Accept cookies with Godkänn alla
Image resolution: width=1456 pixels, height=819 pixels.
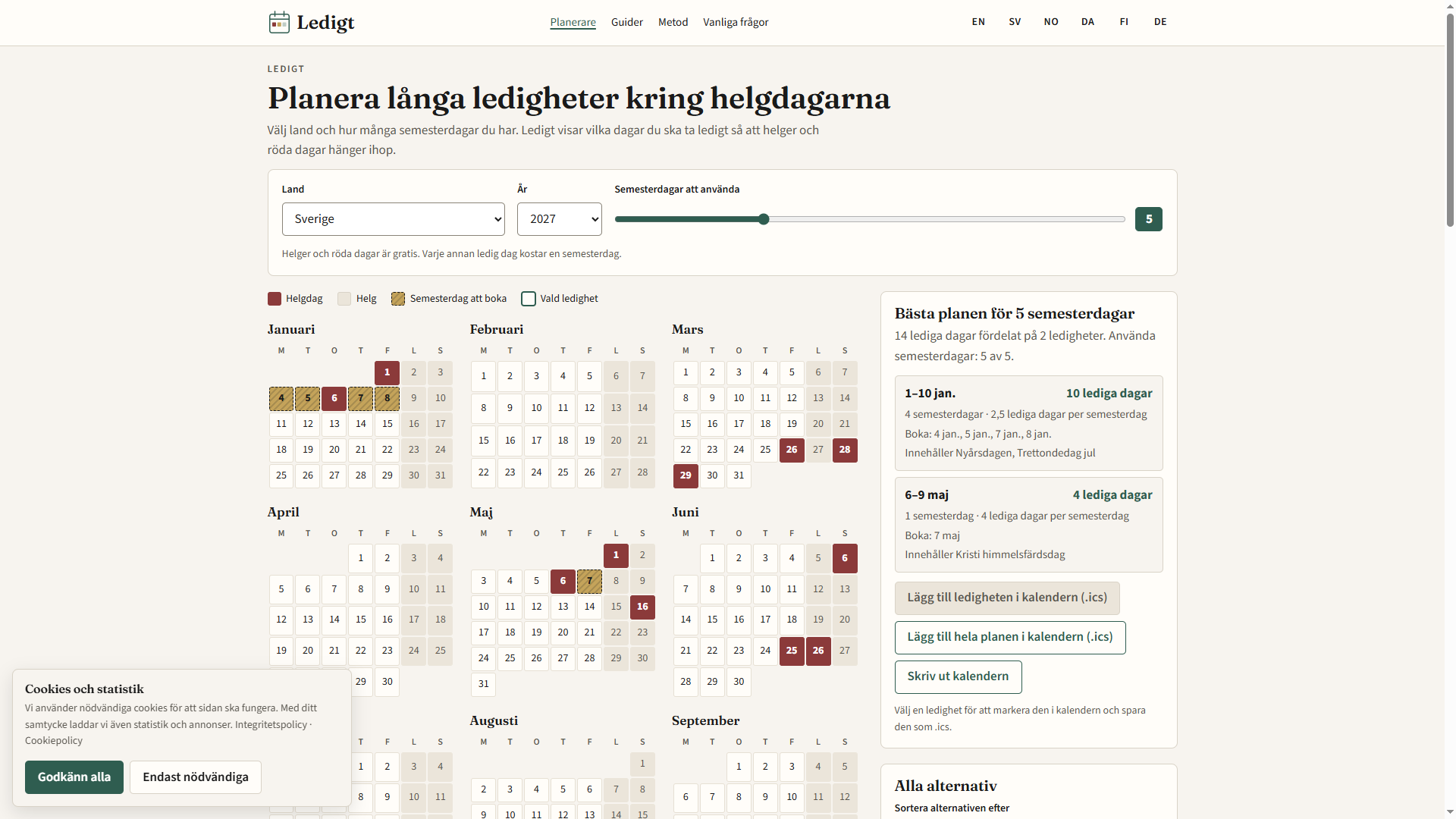(74, 777)
